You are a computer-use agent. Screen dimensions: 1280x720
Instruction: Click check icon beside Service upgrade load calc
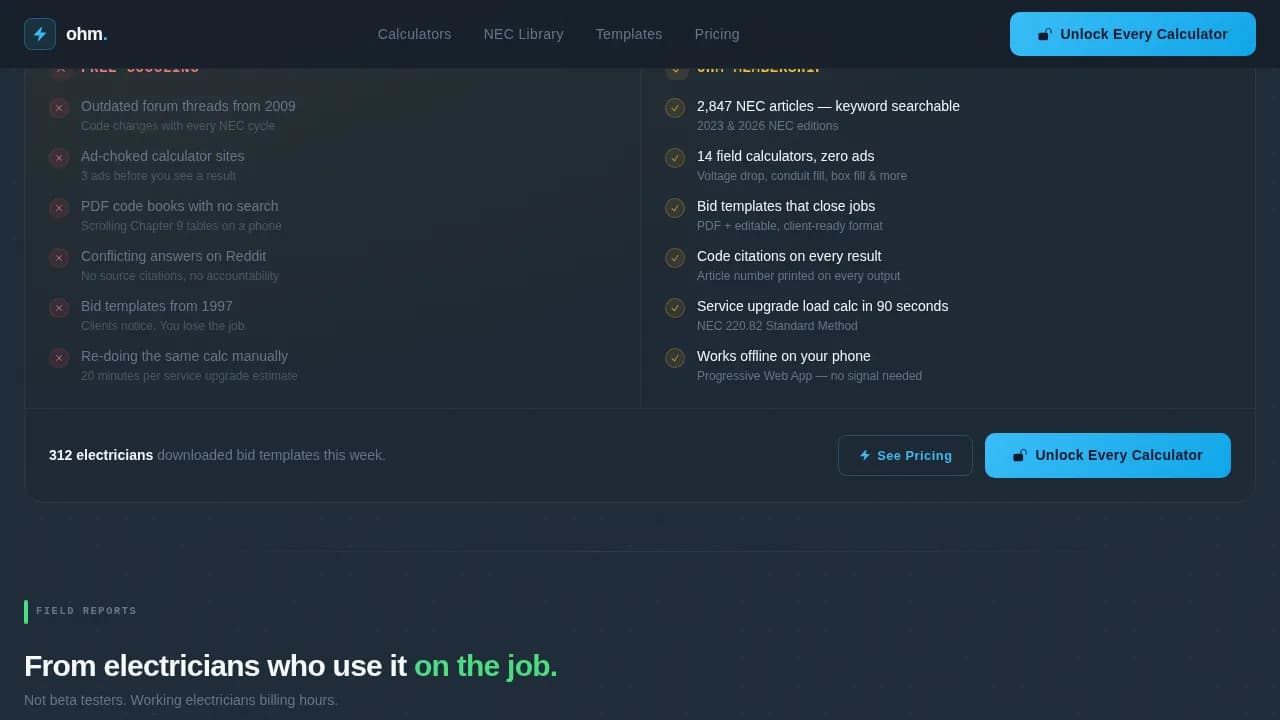675,308
